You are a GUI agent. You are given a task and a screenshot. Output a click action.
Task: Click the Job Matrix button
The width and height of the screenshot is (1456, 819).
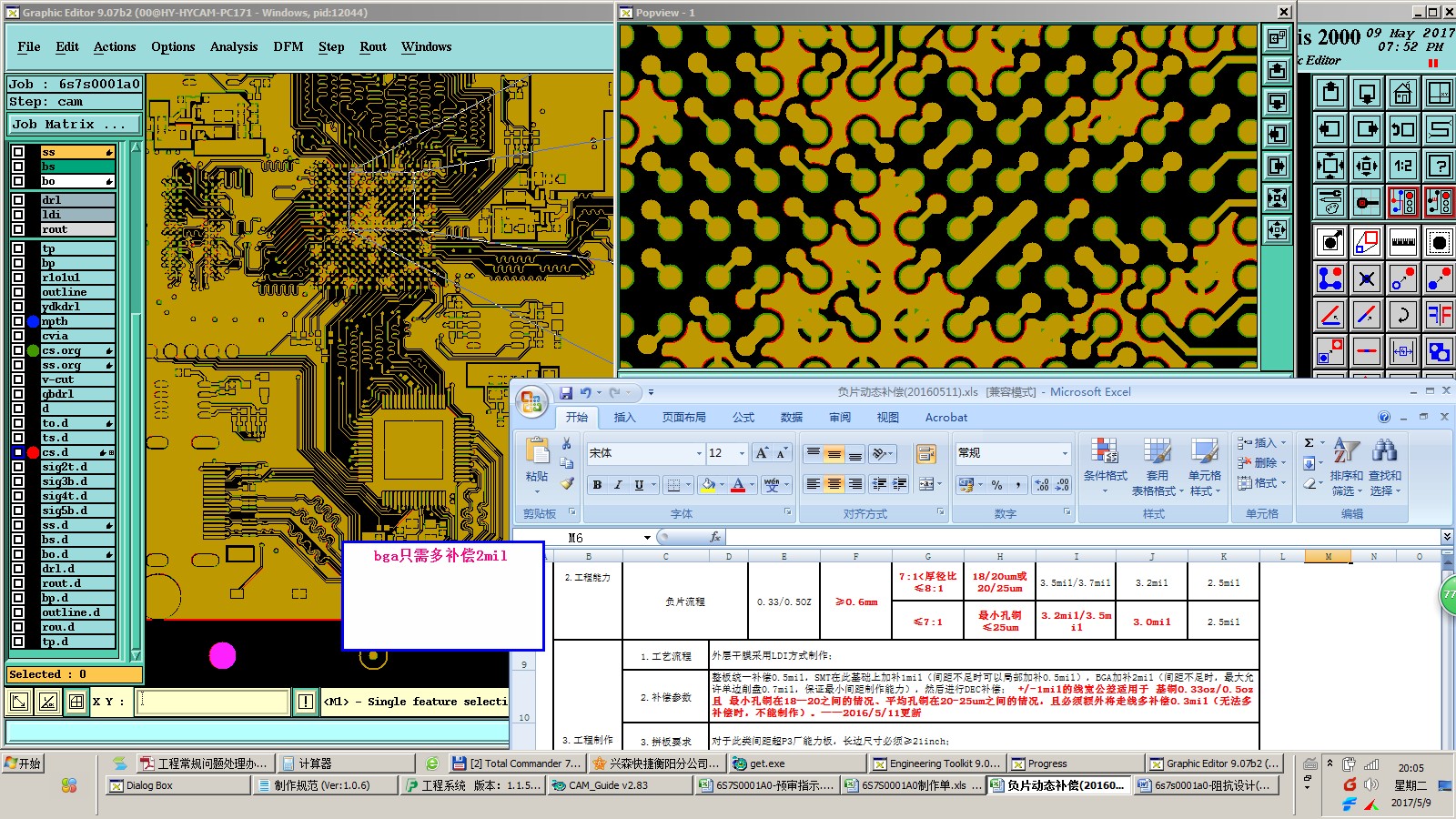click(75, 124)
